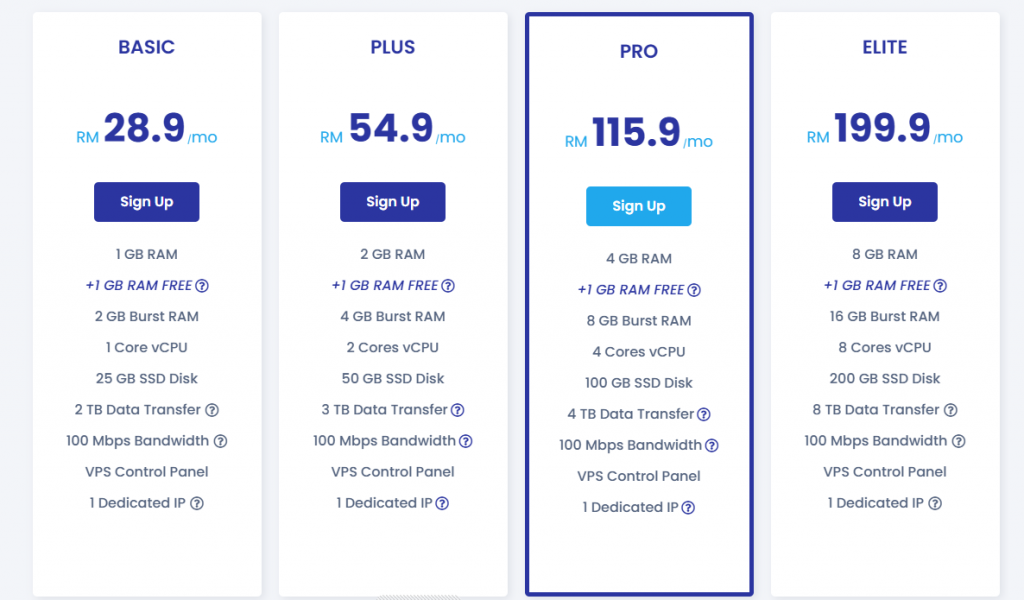Sign up for the BASIC plan
The width and height of the screenshot is (1024, 600).
coord(146,201)
